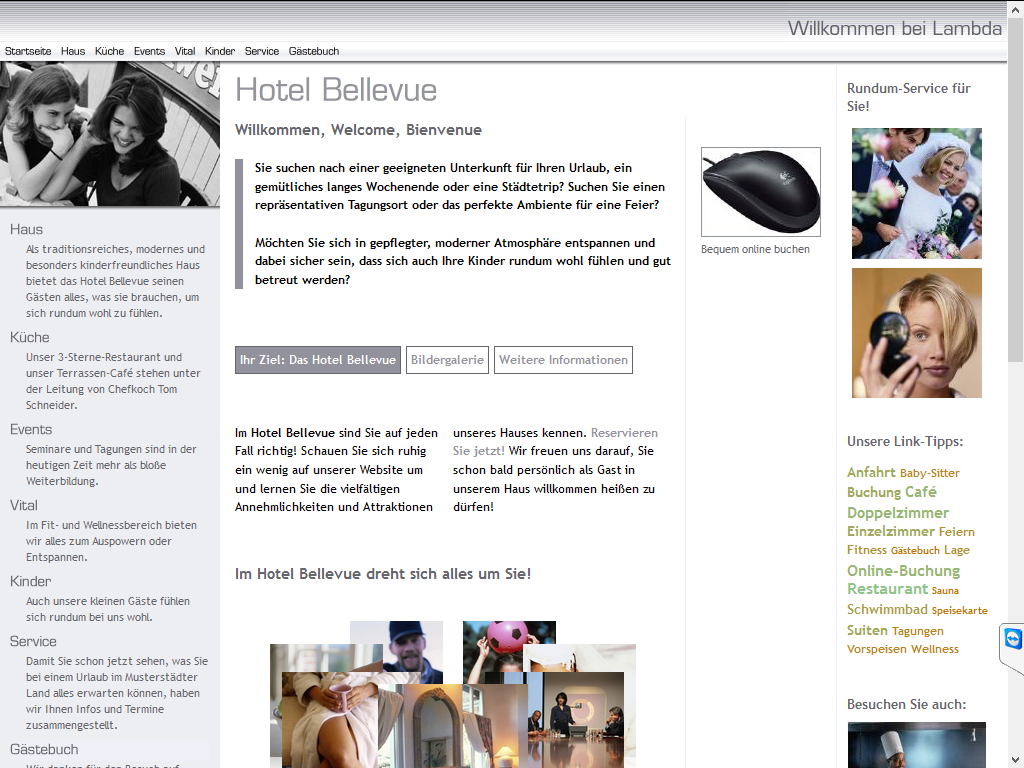This screenshot has width=1024, height=768.
Task: Click the Online-Buchung tag link
Action: tap(903, 571)
